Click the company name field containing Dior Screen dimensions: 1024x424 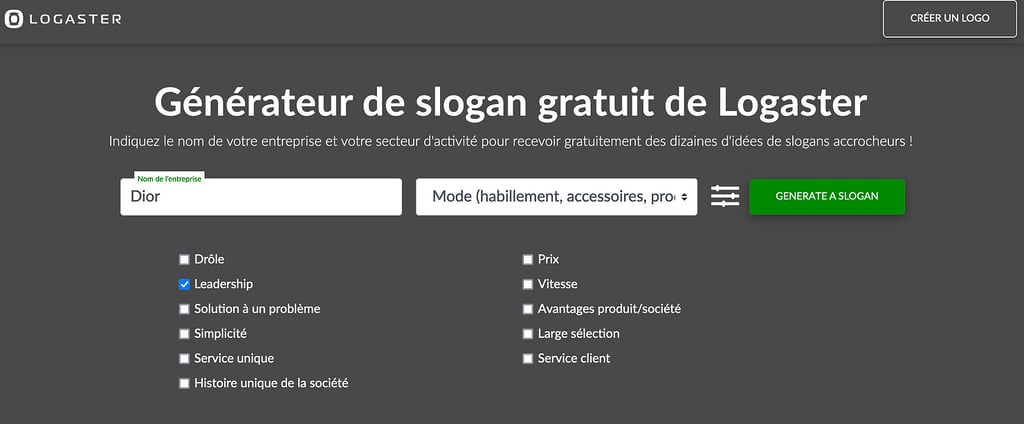[x=261, y=197]
